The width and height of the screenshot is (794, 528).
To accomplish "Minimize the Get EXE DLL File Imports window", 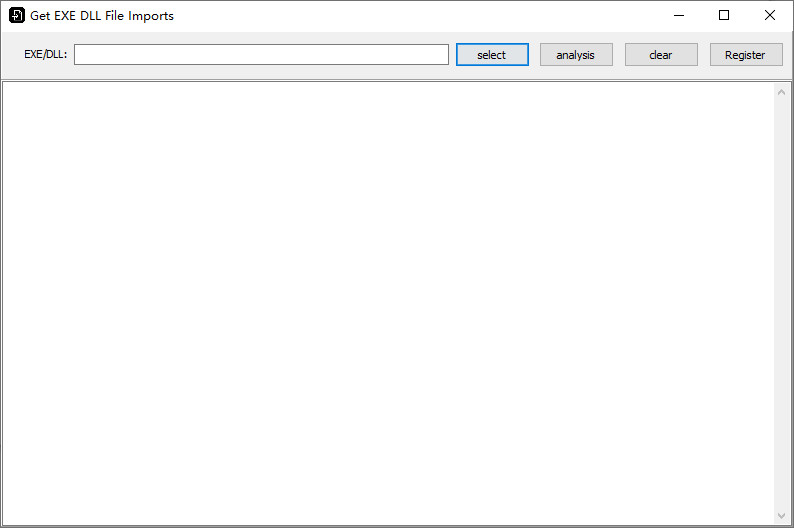I will (679, 16).
